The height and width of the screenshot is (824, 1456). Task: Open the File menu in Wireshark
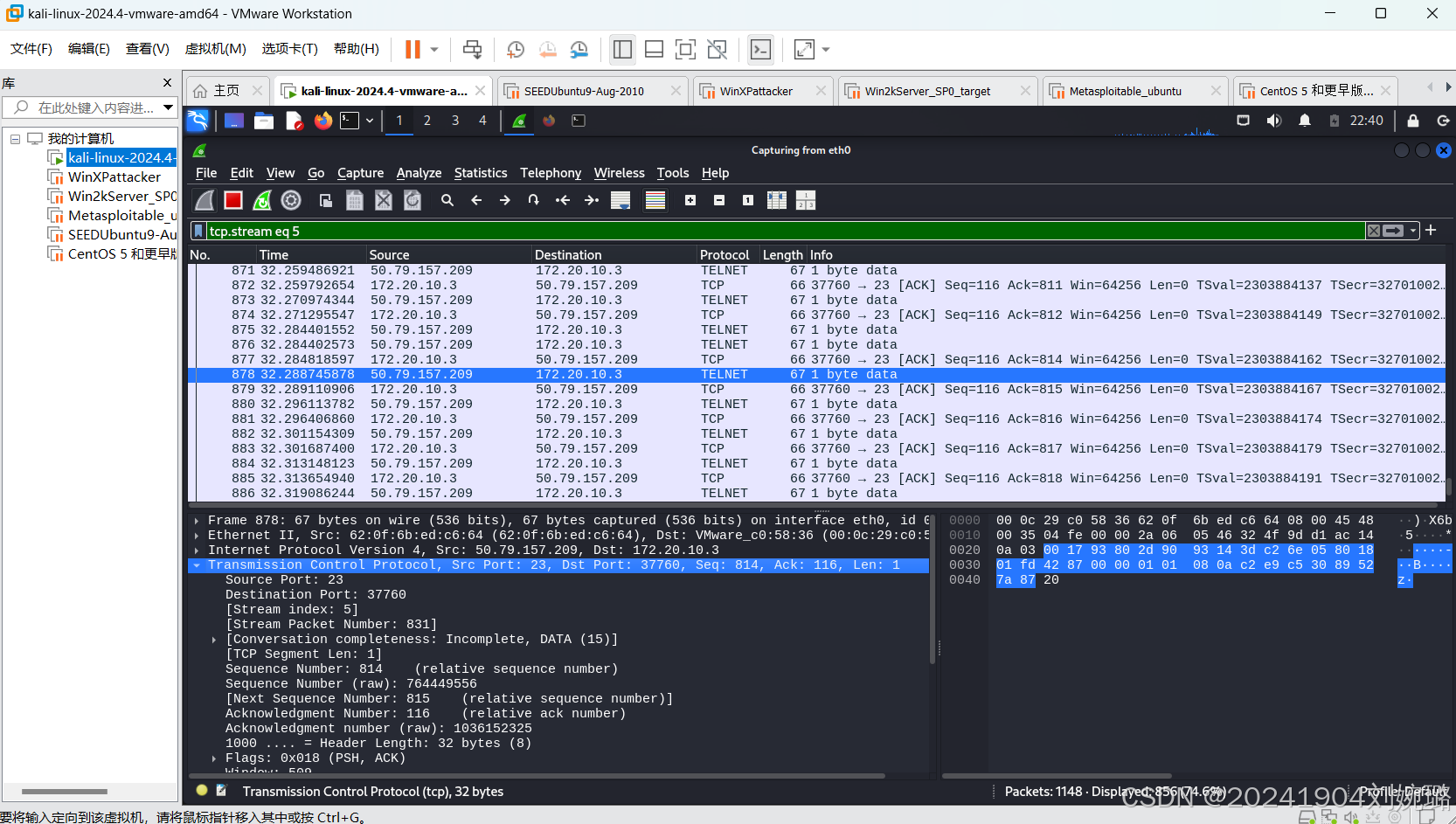coord(206,173)
